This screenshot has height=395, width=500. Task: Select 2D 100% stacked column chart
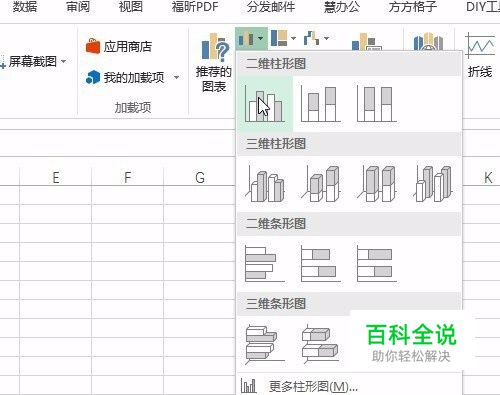(376, 104)
